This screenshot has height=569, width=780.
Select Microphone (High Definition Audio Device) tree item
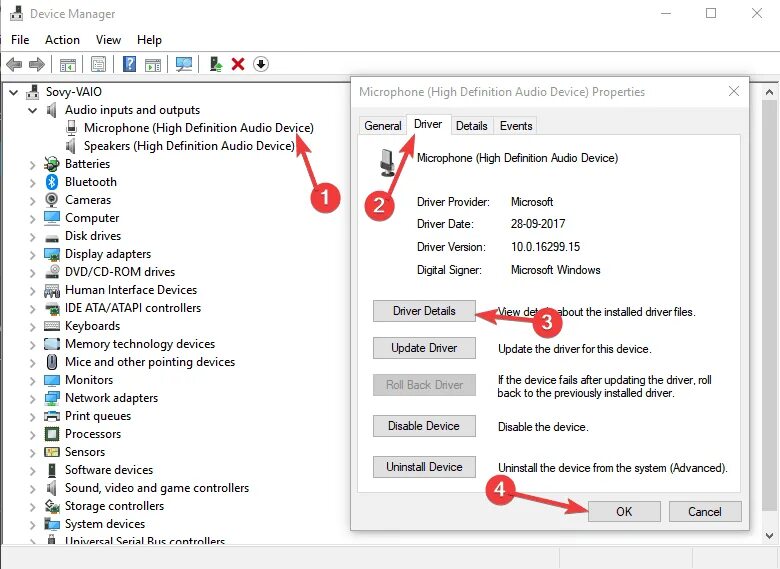coord(198,128)
